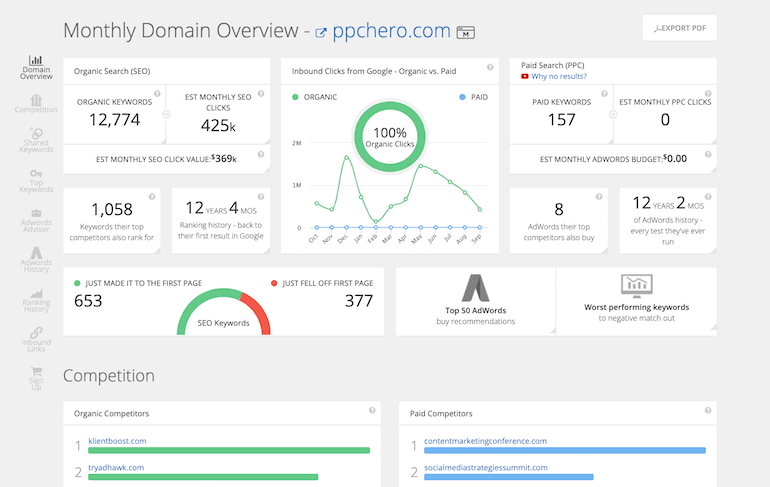This screenshot has width=770, height=487.
Task: Click the external link icon before ppchero.com
Action: pyautogui.click(x=321, y=33)
